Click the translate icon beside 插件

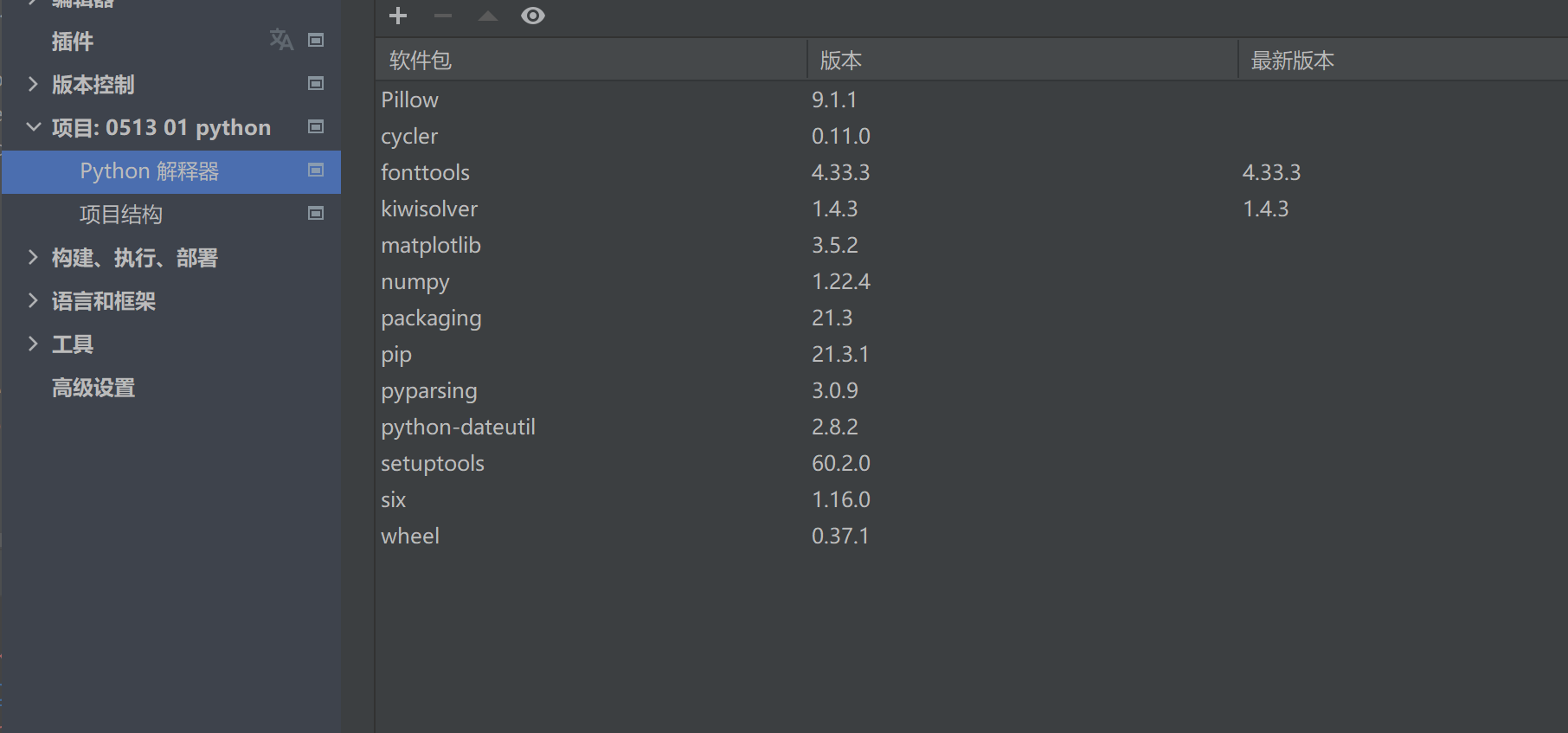coord(281,40)
